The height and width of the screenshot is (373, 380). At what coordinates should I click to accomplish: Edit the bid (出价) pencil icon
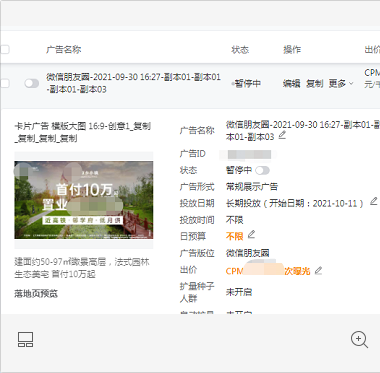tap(319, 270)
